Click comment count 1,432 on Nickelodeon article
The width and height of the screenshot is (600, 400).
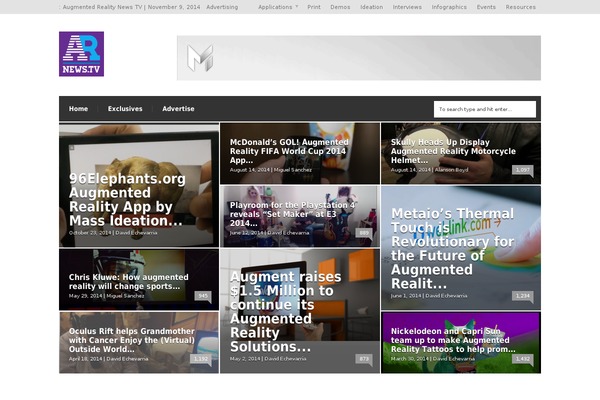coord(522,359)
